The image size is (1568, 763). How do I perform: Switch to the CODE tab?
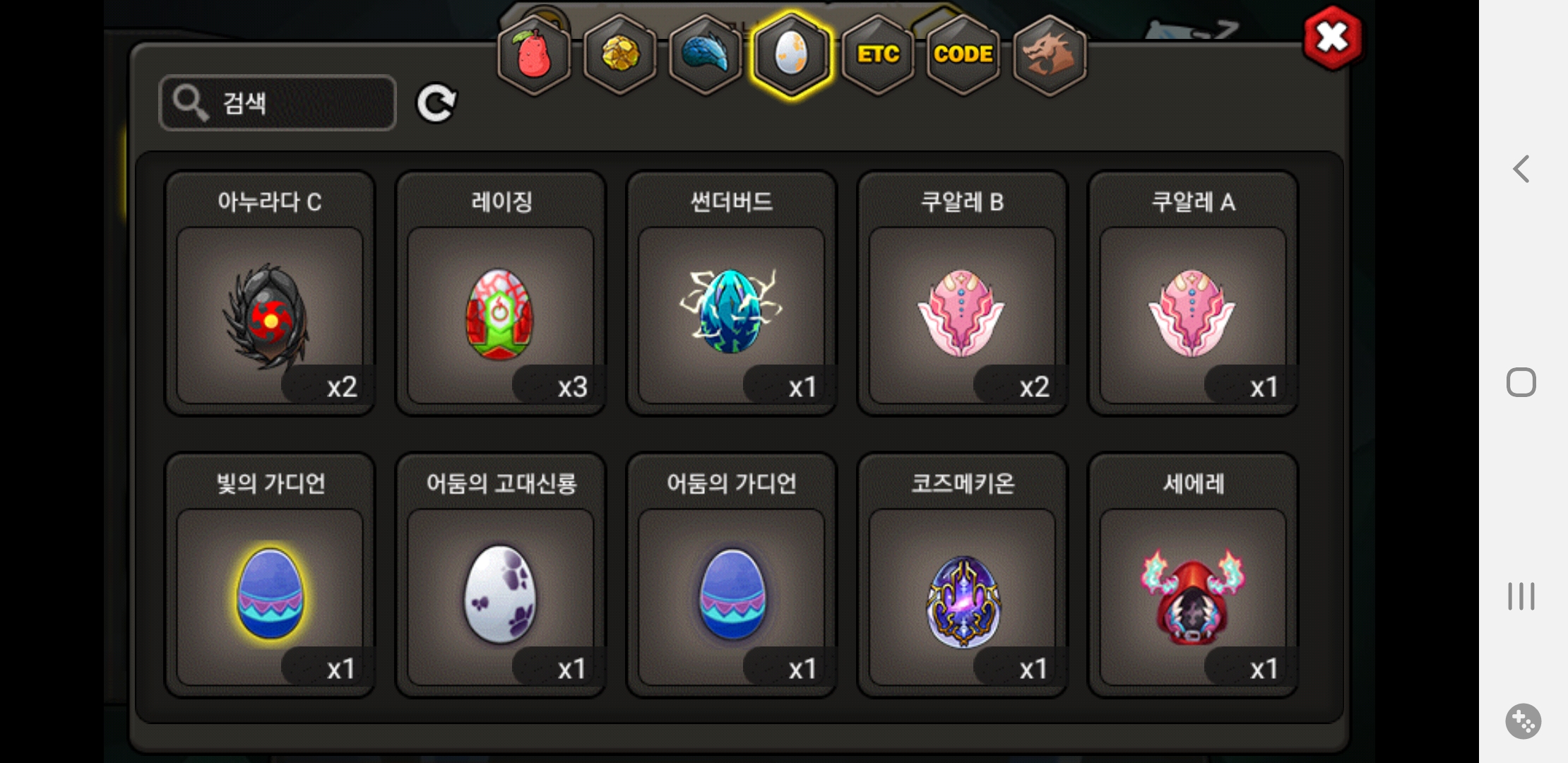[x=963, y=54]
